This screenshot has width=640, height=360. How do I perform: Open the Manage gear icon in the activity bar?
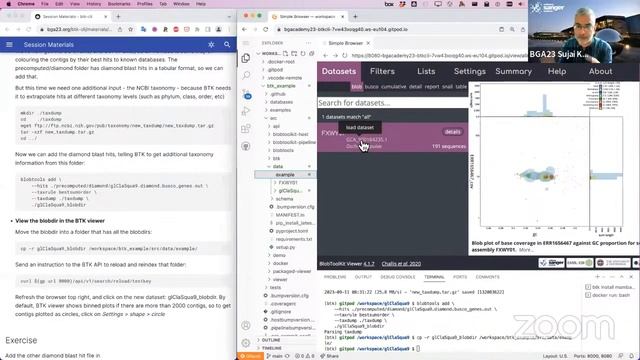pyautogui.click(x=246, y=343)
